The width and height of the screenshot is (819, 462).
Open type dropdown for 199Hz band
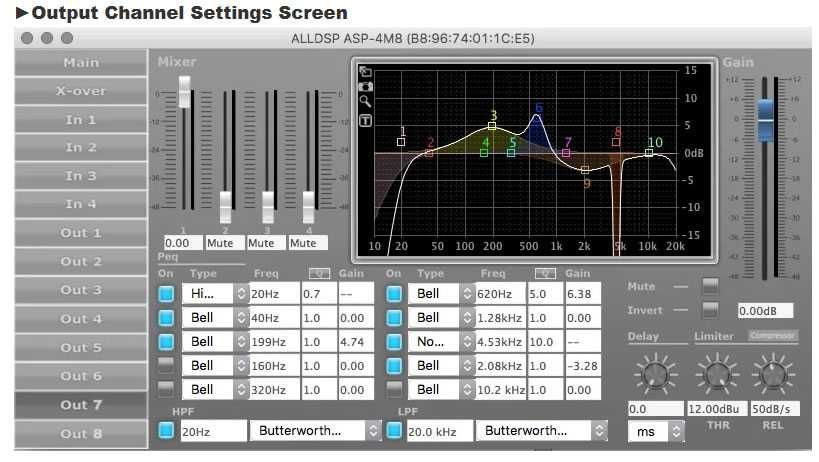point(215,341)
